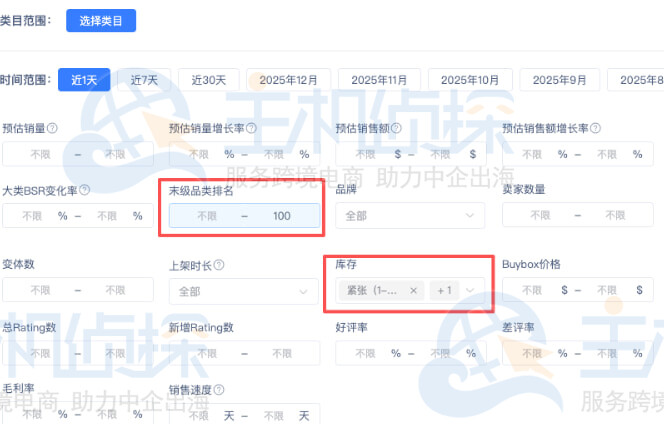Focus the 大类BSR变化率 maximum field
664x424 pixels.
pos(107,216)
